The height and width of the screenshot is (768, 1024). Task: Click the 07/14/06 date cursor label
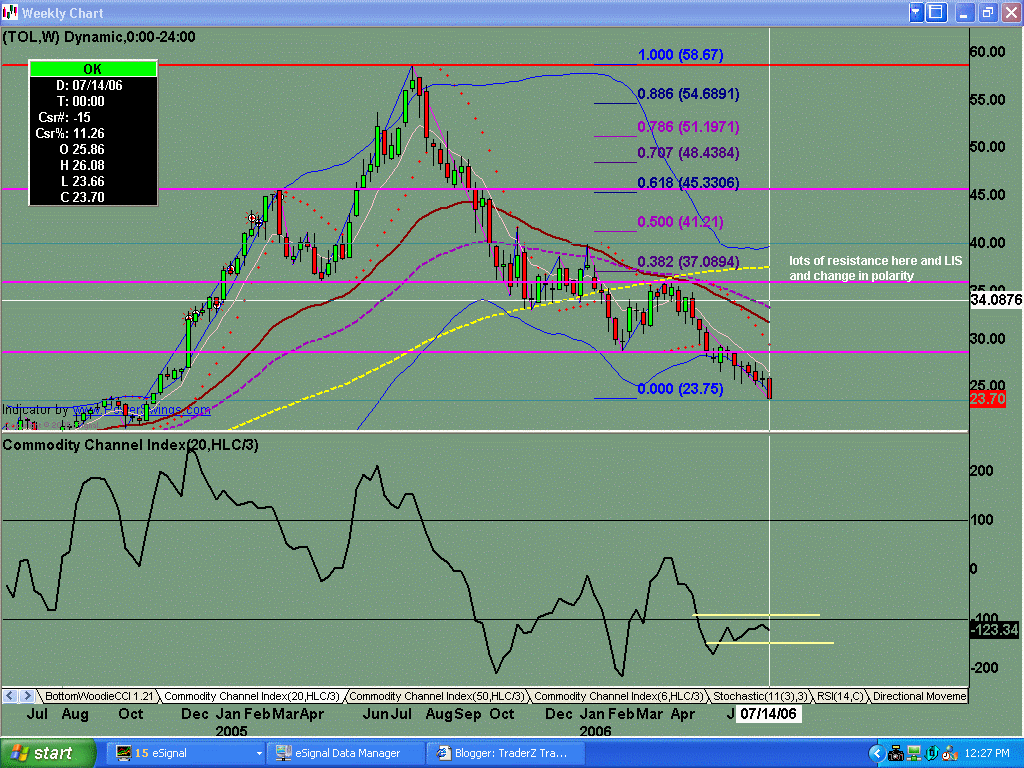click(x=769, y=714)
